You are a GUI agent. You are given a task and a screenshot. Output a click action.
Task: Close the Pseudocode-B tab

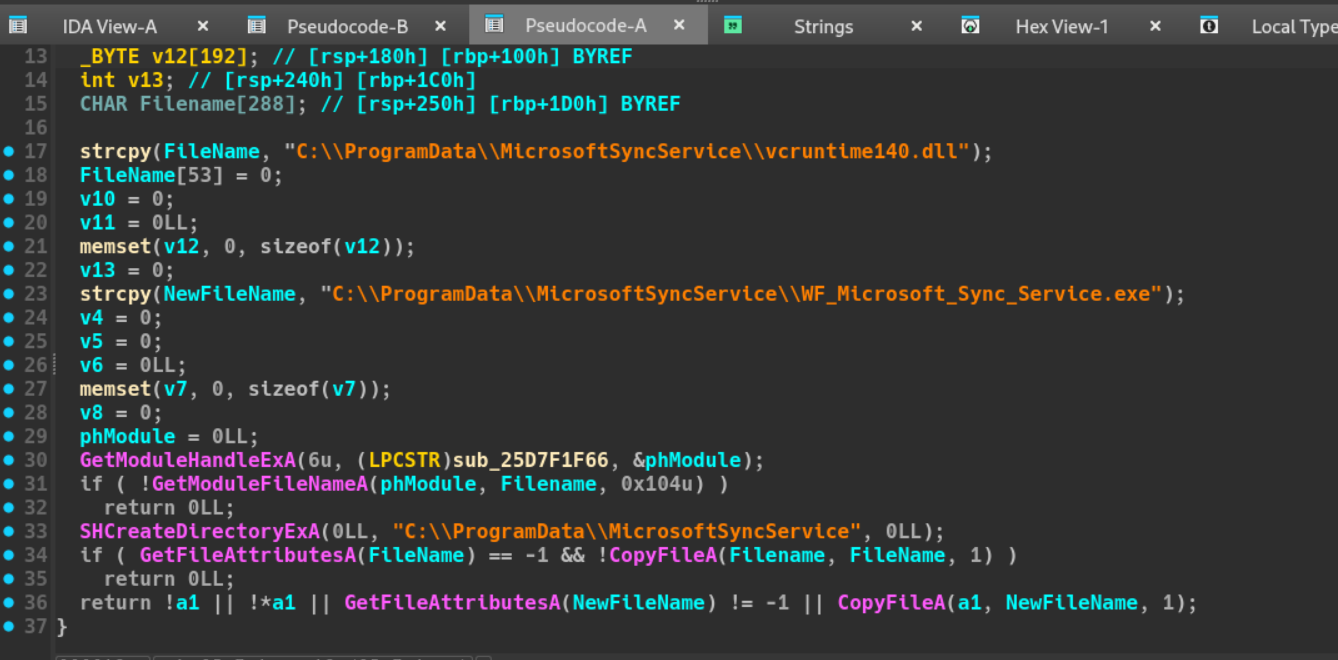point(441,26)
